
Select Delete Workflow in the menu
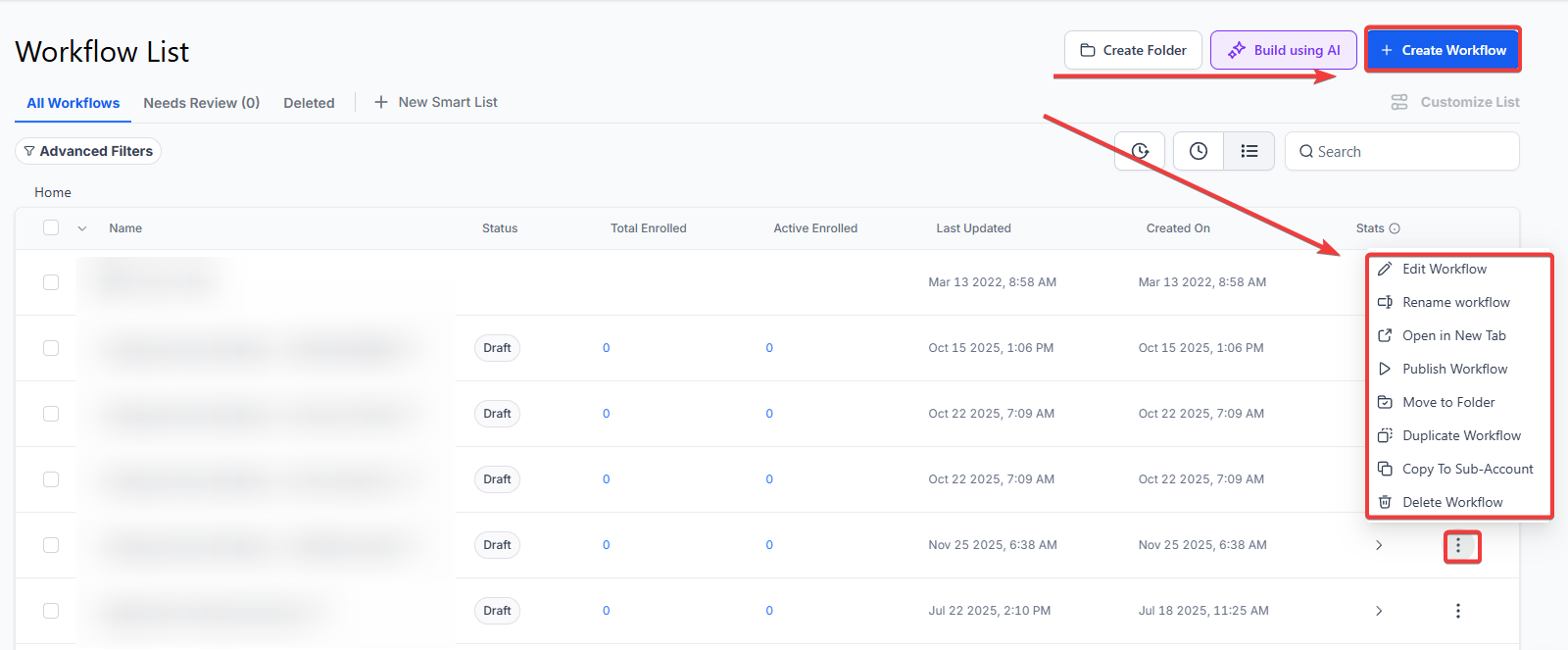pyautogui.click(x=1451, y=502)
